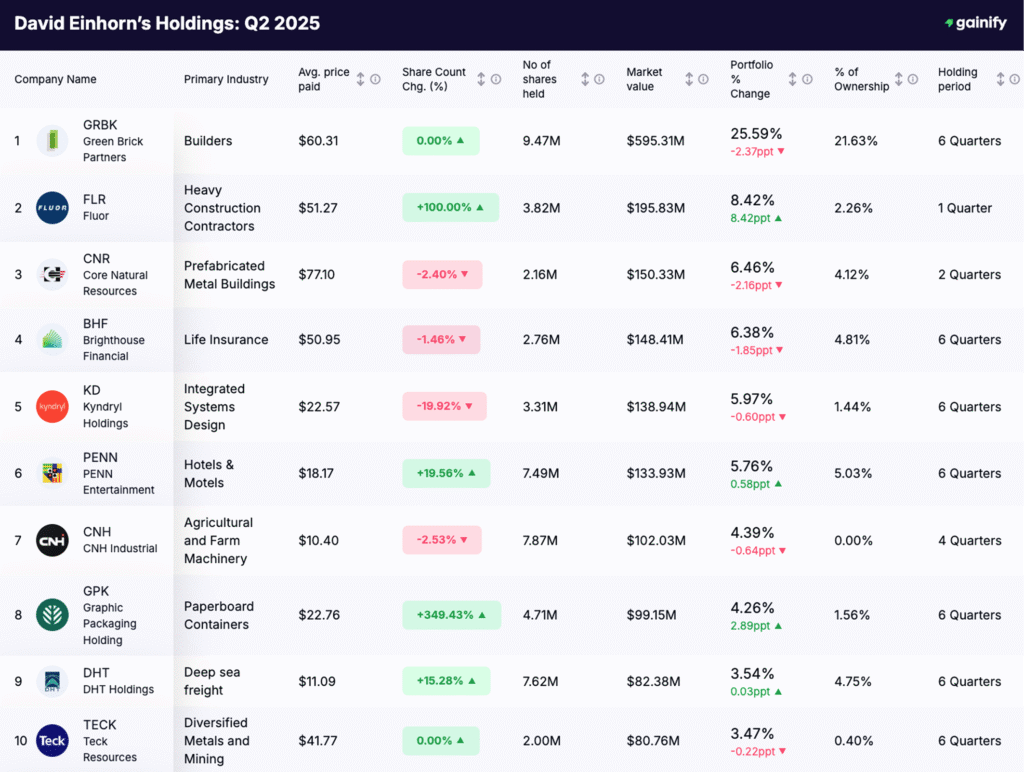Select the 2 Quarters holding period cell

tap(969, 274)
